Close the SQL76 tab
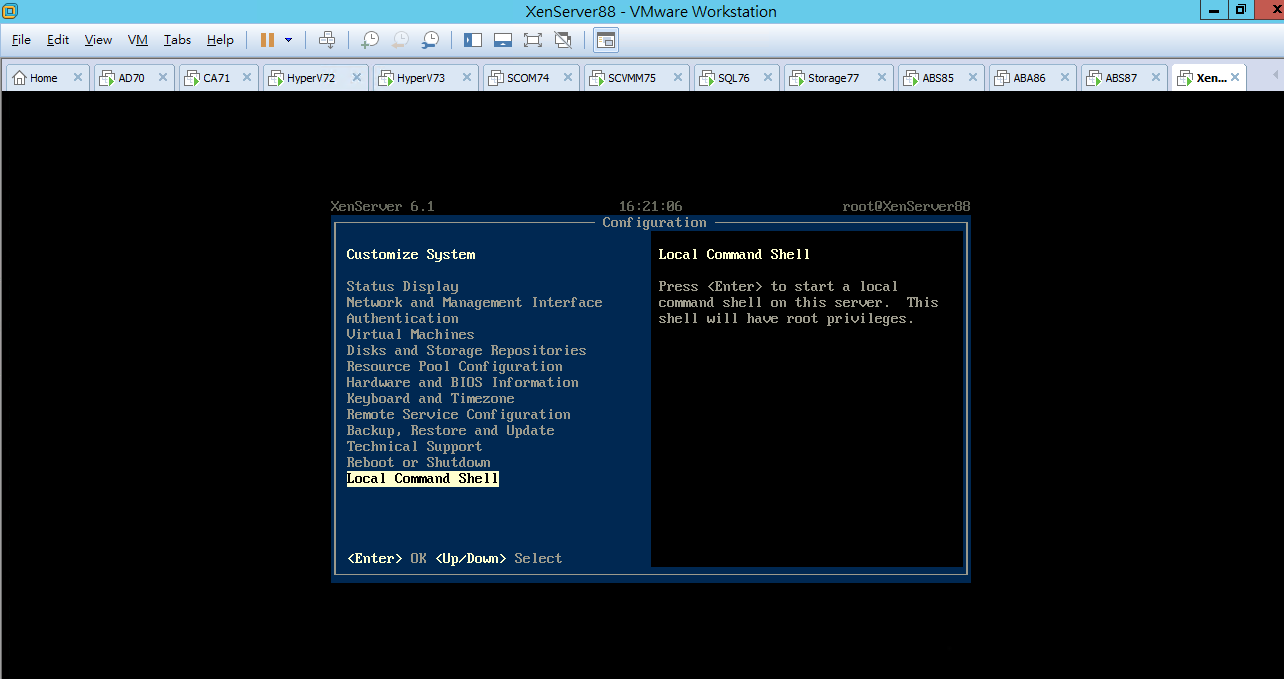Viewport: 1285px width, 679px height. pyautogui.click(x=770, y=78)
